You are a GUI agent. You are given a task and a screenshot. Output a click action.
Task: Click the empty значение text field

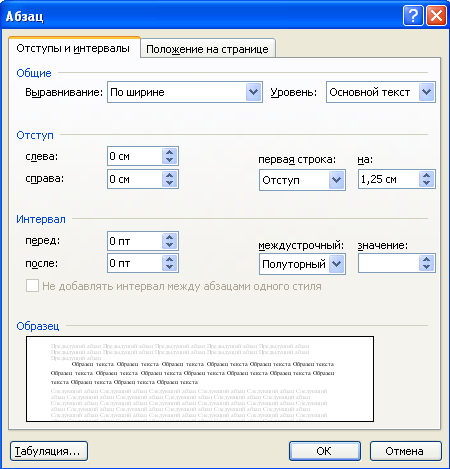click(x=389, y=263)
